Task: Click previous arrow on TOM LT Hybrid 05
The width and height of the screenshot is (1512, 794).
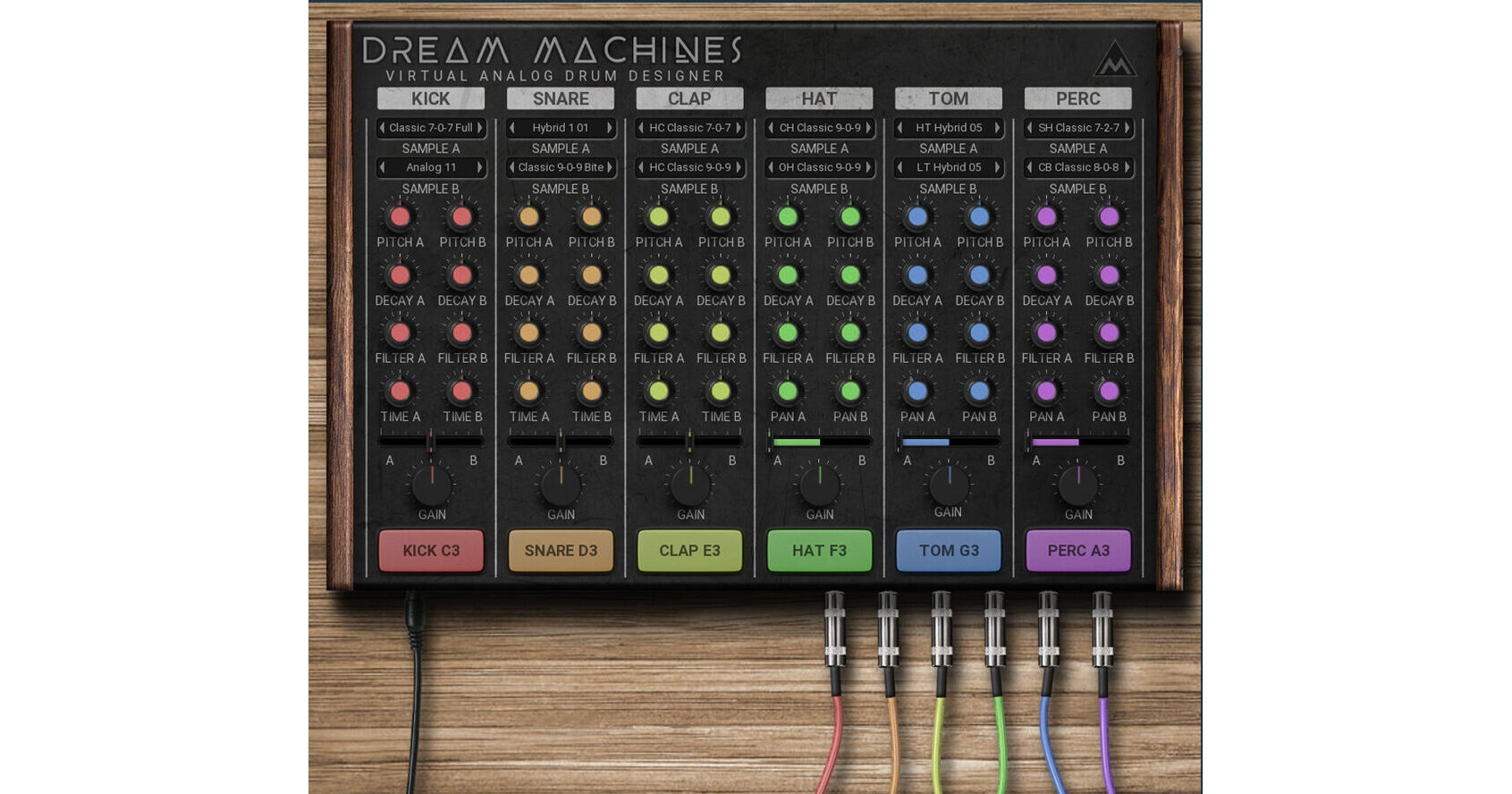Action: point(900,167)
